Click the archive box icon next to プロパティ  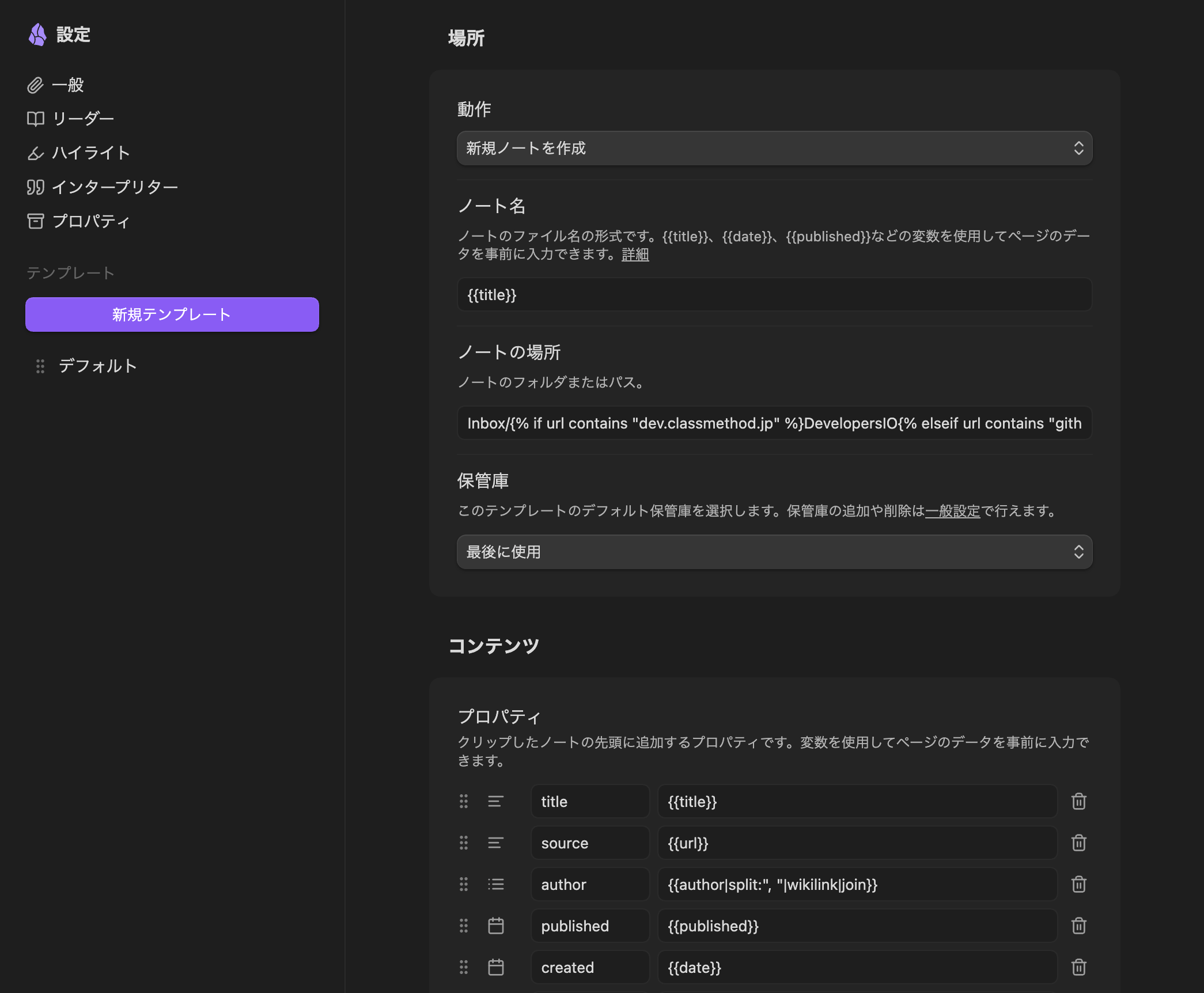[35, 221]
